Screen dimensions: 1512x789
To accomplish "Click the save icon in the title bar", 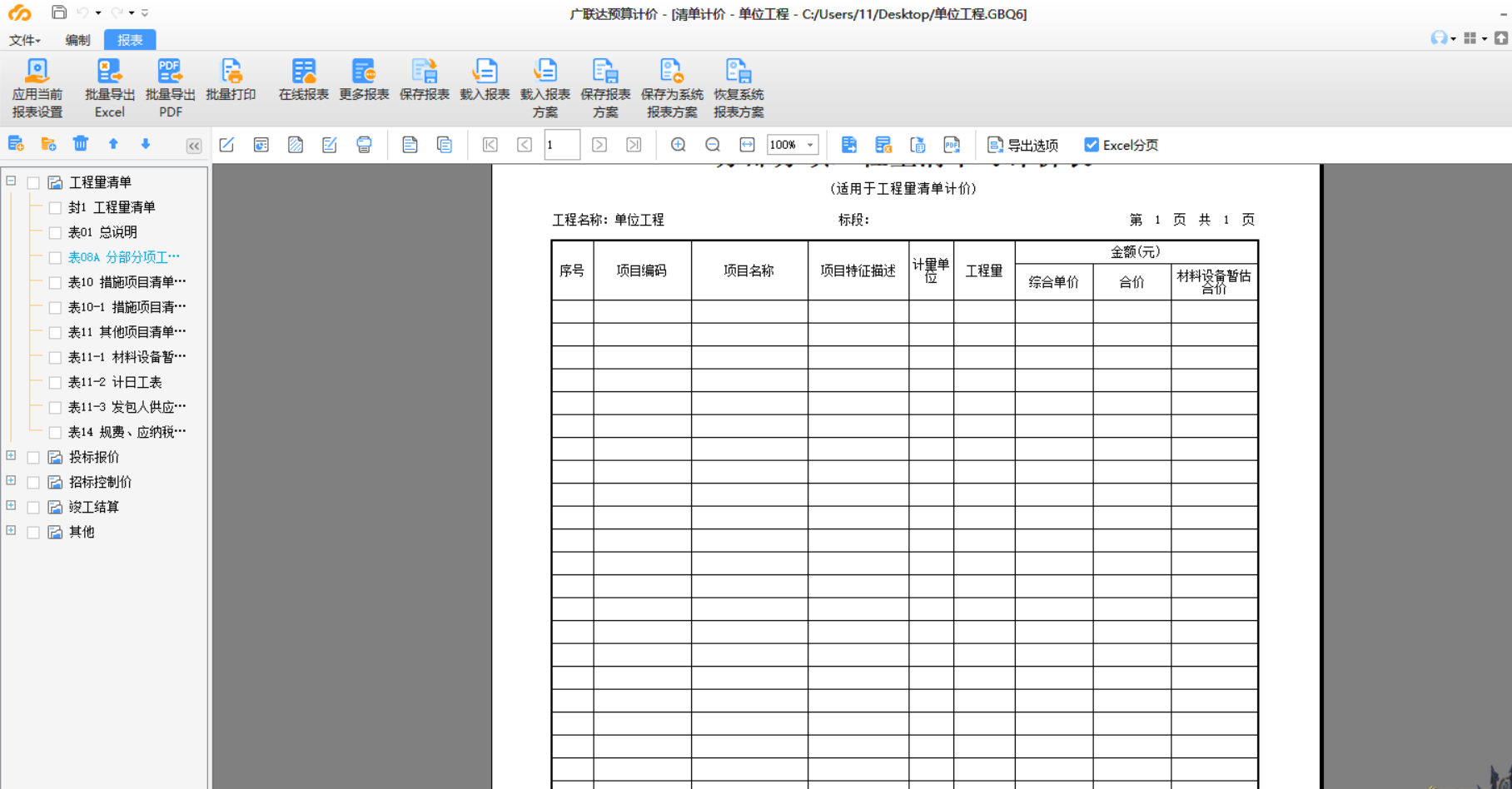I will pos(59,12).
